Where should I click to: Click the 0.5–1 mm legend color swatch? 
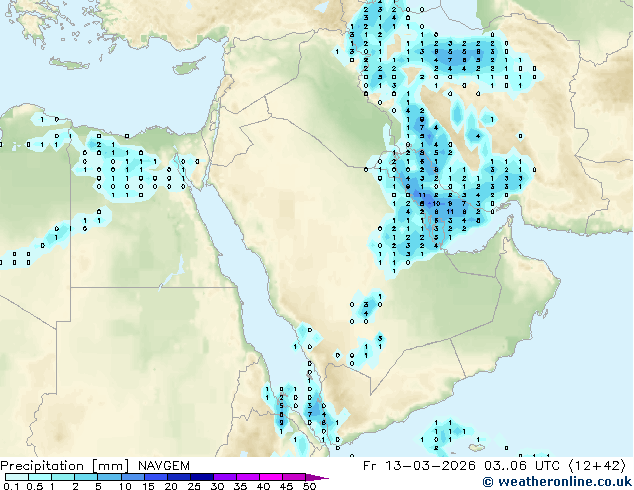40,477
